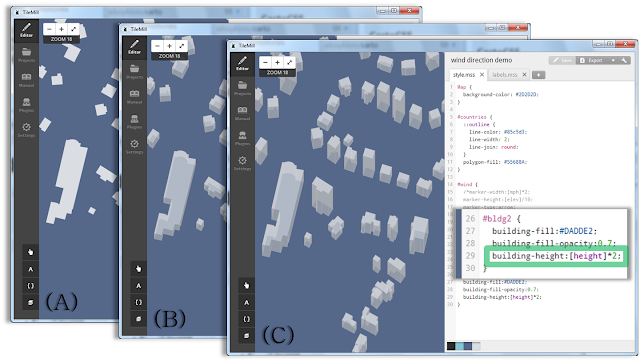Open the layers stack tool in window C
The width and height of the screenshot is (640, 362).
coord(246,336)
